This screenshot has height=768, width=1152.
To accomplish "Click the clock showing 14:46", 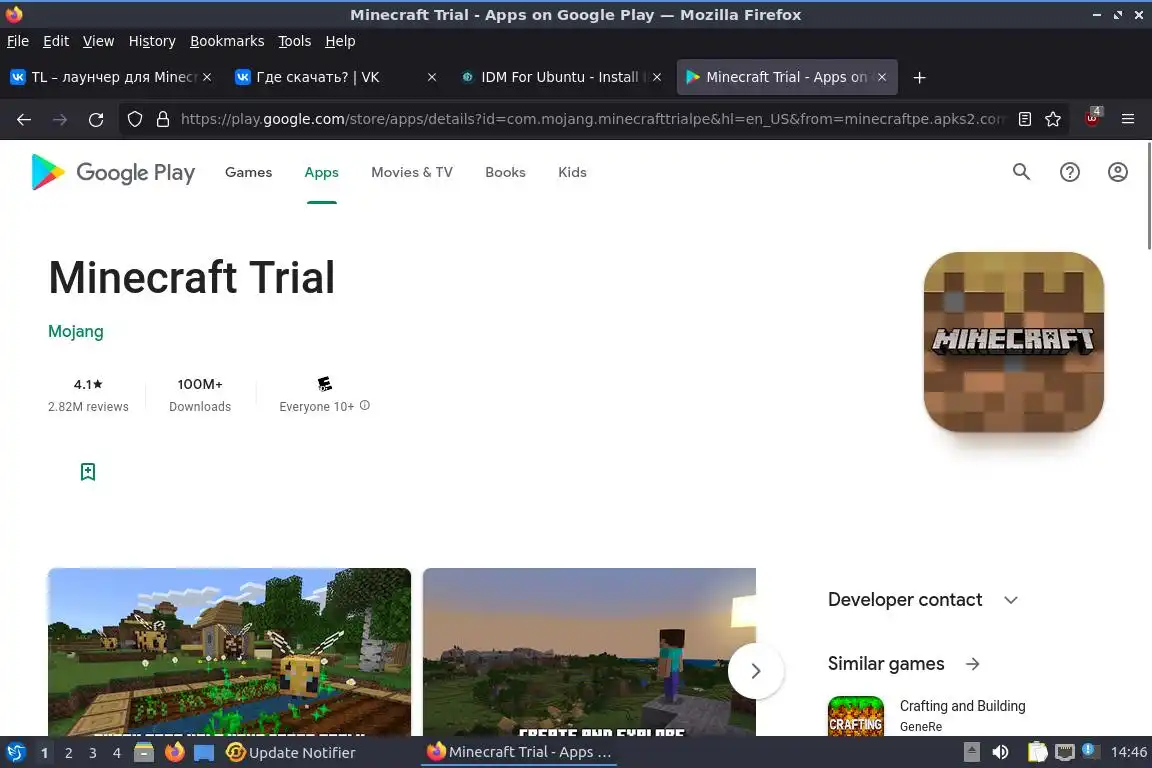I will (1128, 752).
